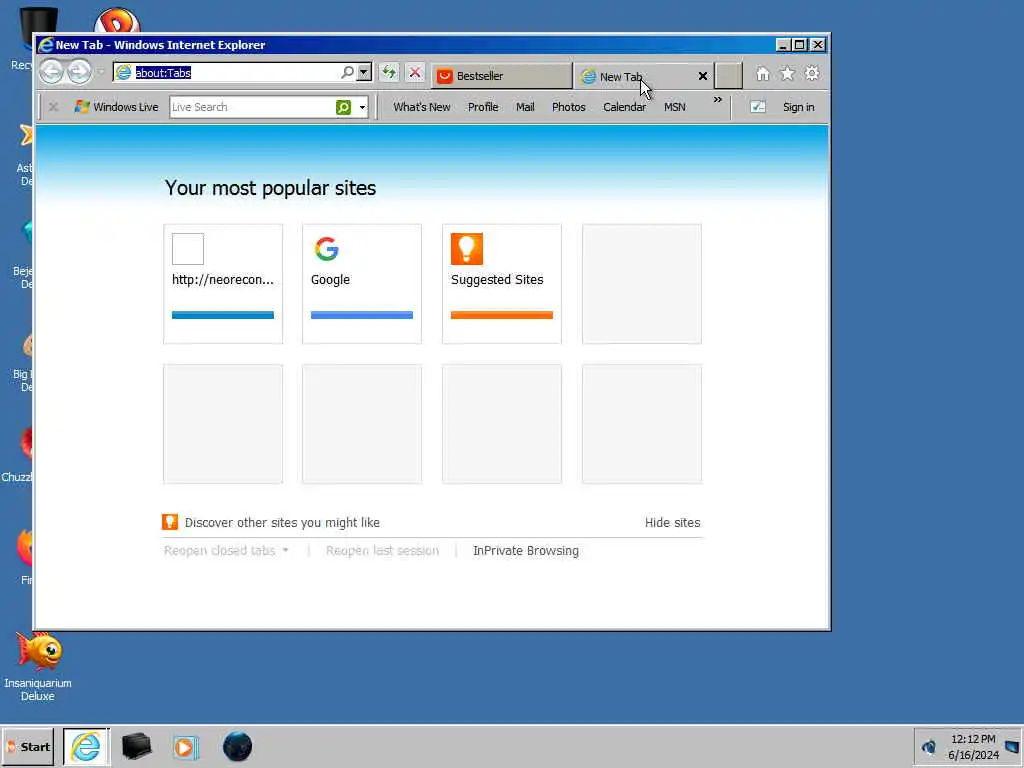Open the Google site tile
Viewport: 1024px width, 768px height.
[x=362, y=283]
